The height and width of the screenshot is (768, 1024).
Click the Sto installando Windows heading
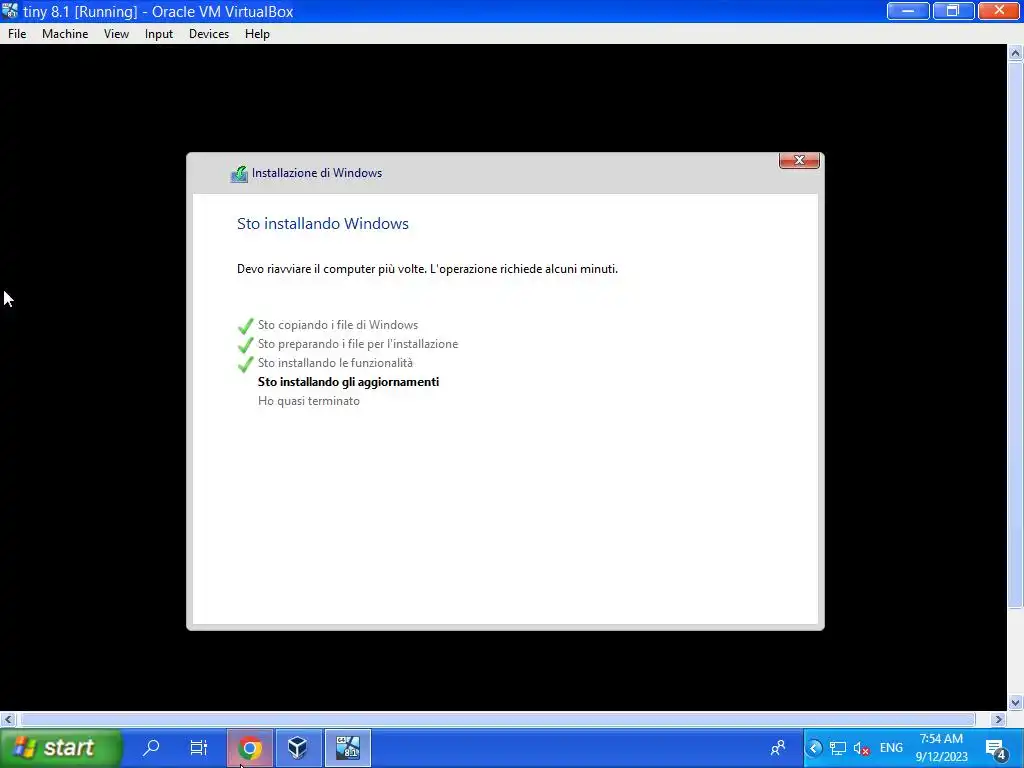pyautogui.click(x=323, y=223)
